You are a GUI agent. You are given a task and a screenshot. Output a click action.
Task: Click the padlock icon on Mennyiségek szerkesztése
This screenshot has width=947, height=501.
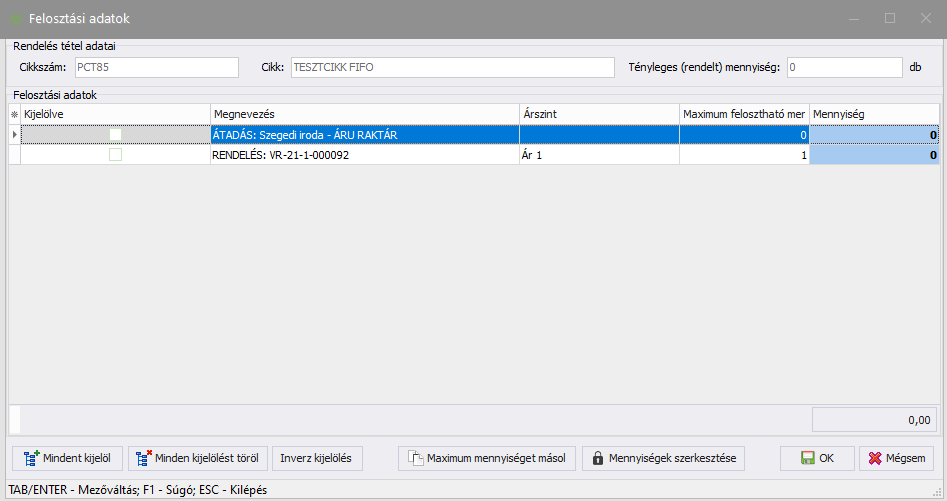pos(598,459)
